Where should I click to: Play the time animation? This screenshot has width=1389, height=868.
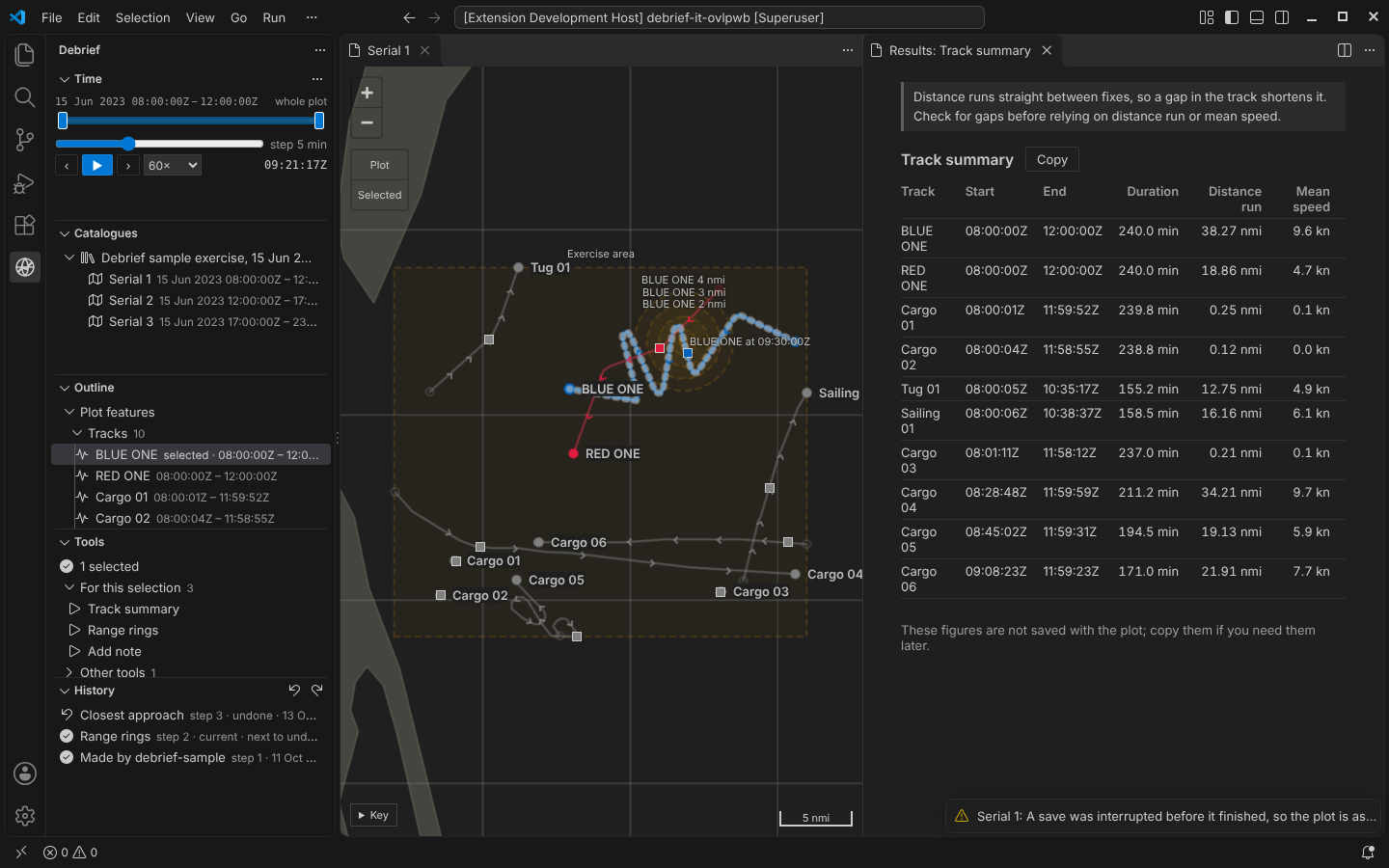pyautogui.click(x=97, y=166)
